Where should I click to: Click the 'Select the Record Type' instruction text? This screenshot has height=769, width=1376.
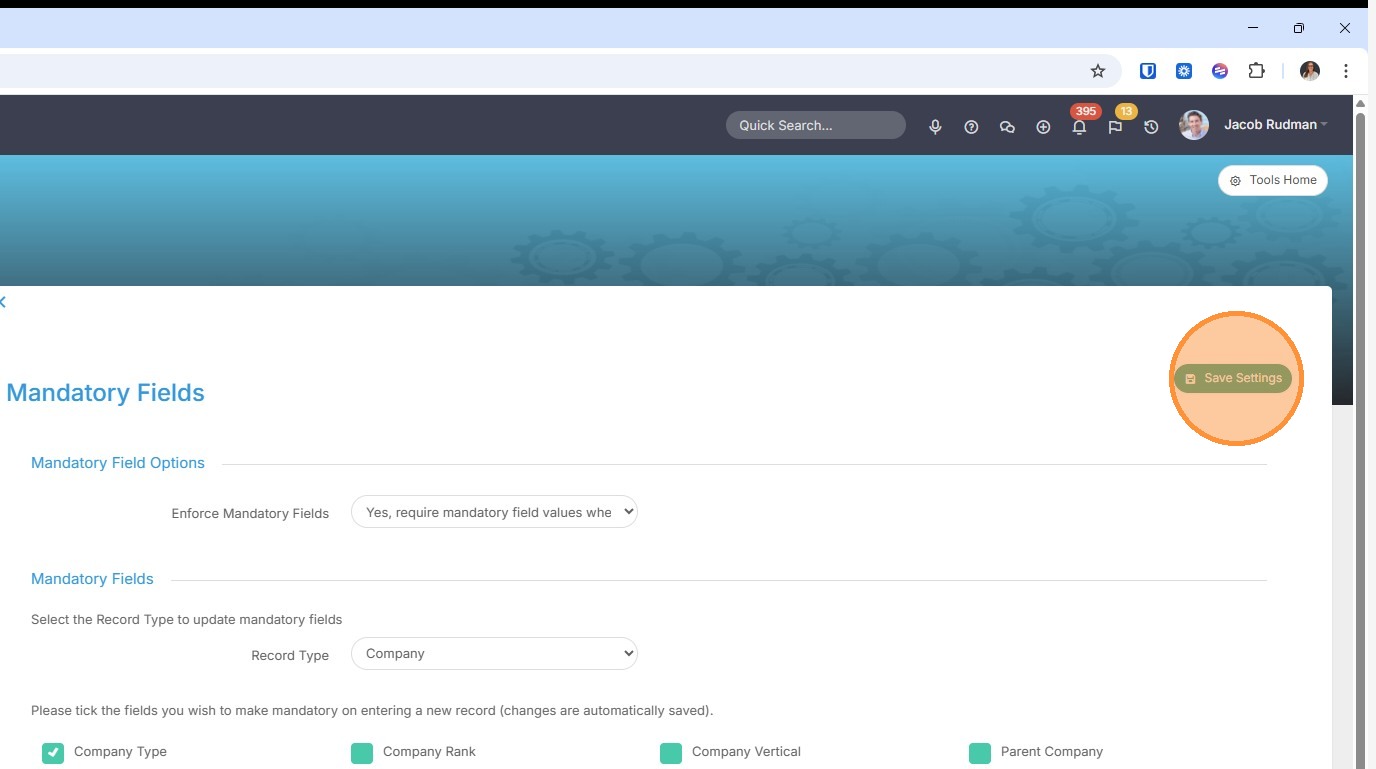187,620
